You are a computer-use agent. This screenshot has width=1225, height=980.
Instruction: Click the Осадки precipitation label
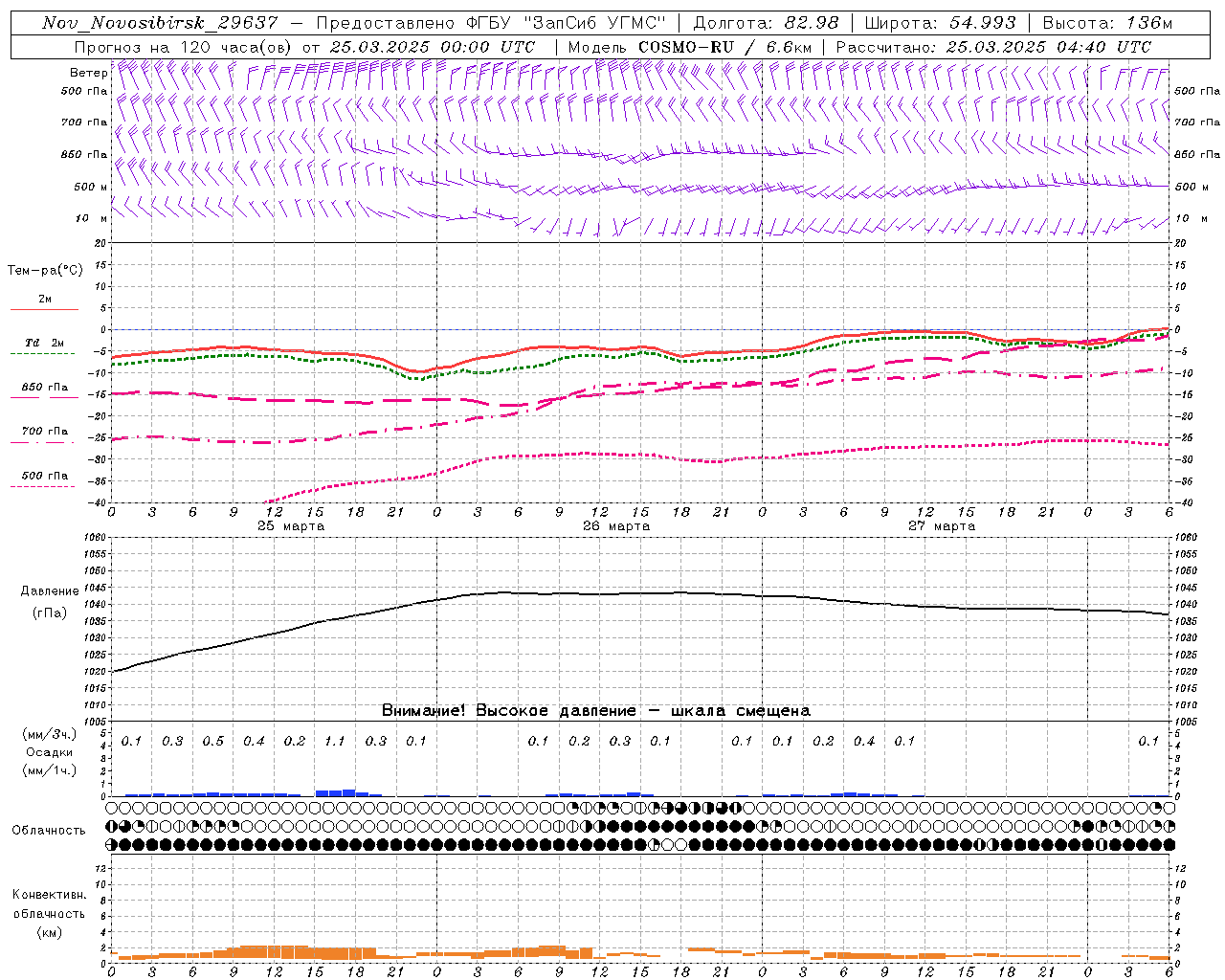tap(50, 752)
